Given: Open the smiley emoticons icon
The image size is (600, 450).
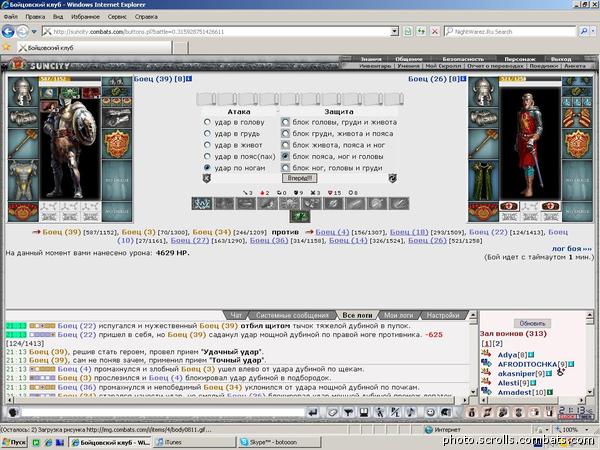Looking at the screenshot, I should (x=431, y=412).
